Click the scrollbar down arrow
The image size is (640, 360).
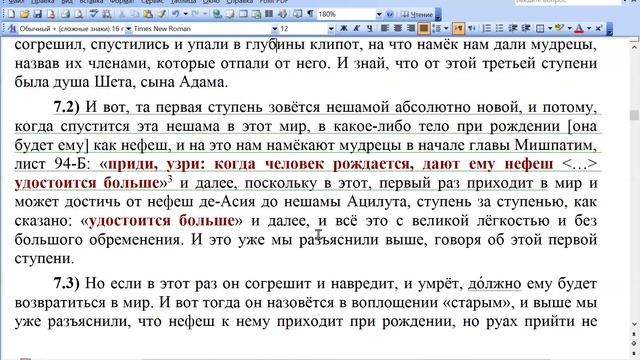(634, 324)
